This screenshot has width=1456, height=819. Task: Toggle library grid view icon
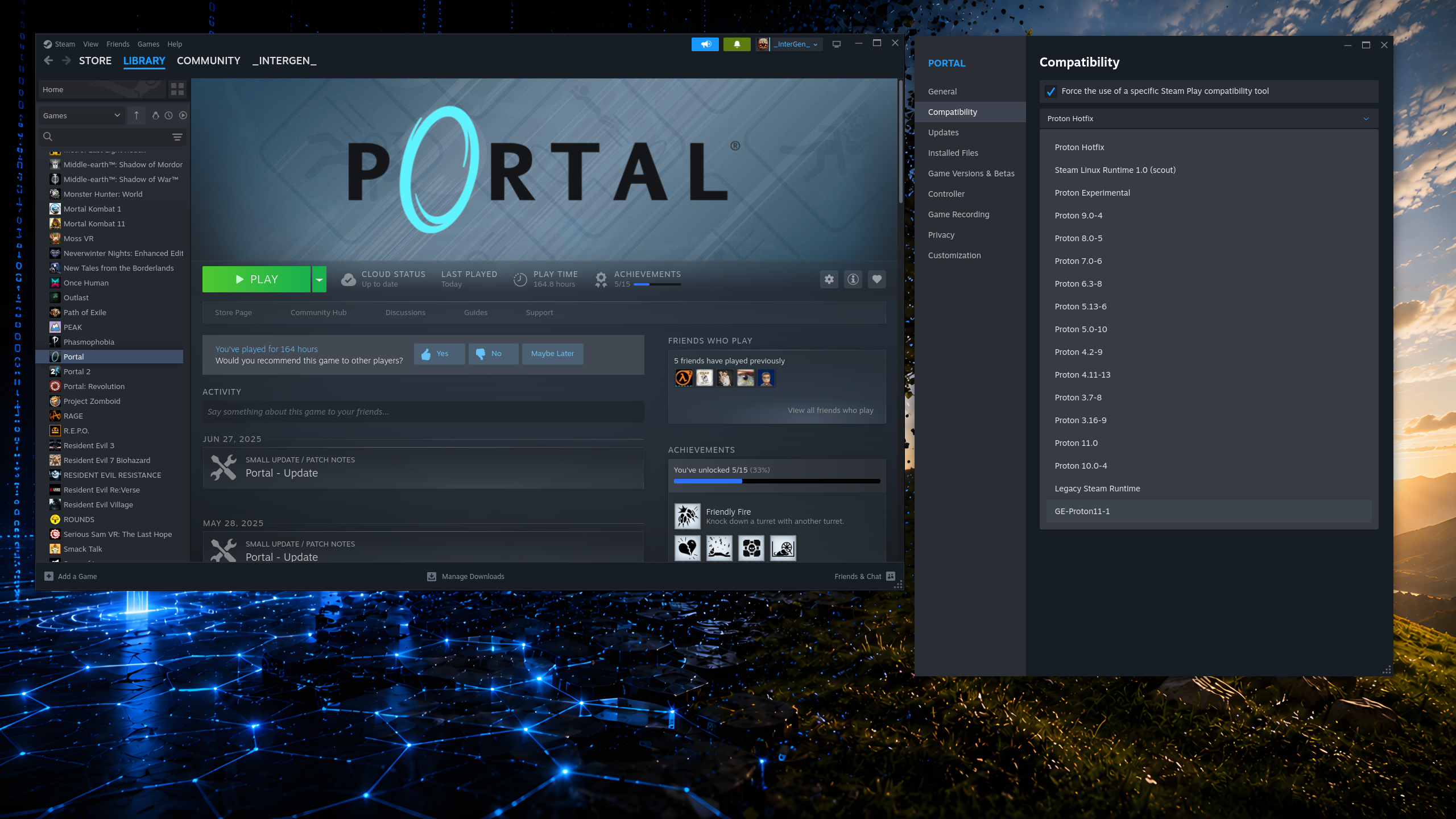tap(177, 89)
